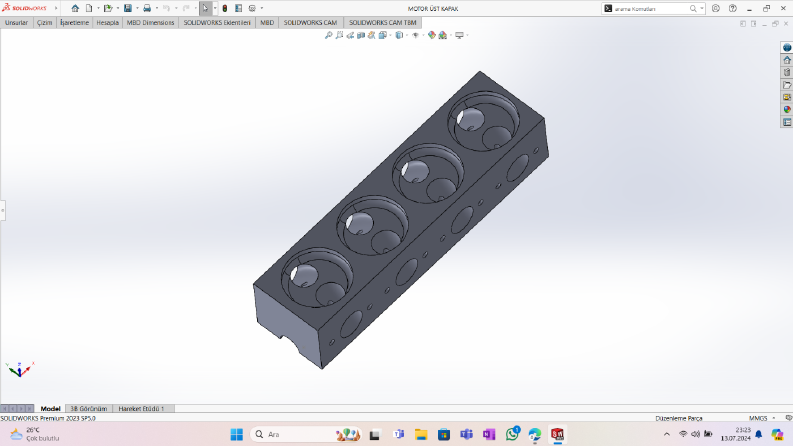Switch to the Unsurlar tab
The height and width of the screenshot is (446, 793).
[16, 23]
